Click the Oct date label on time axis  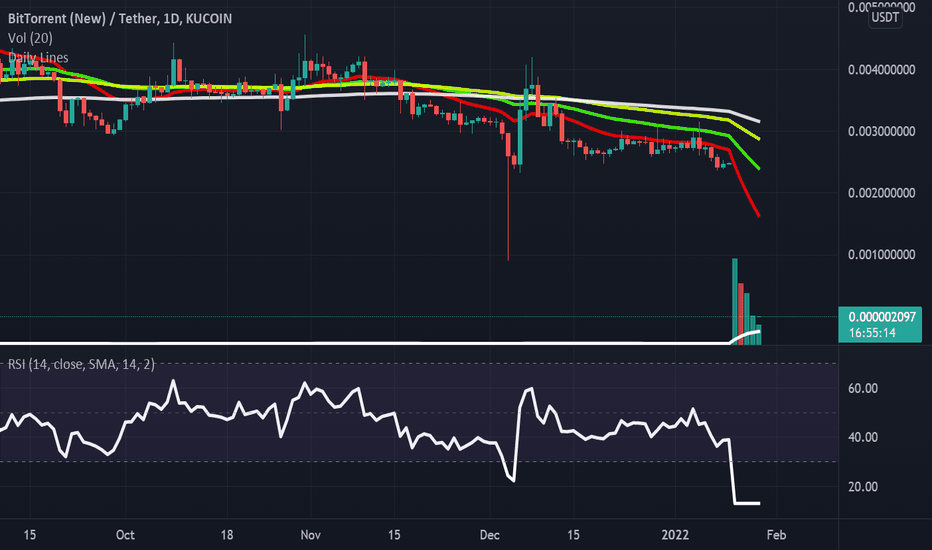[125, 535]
